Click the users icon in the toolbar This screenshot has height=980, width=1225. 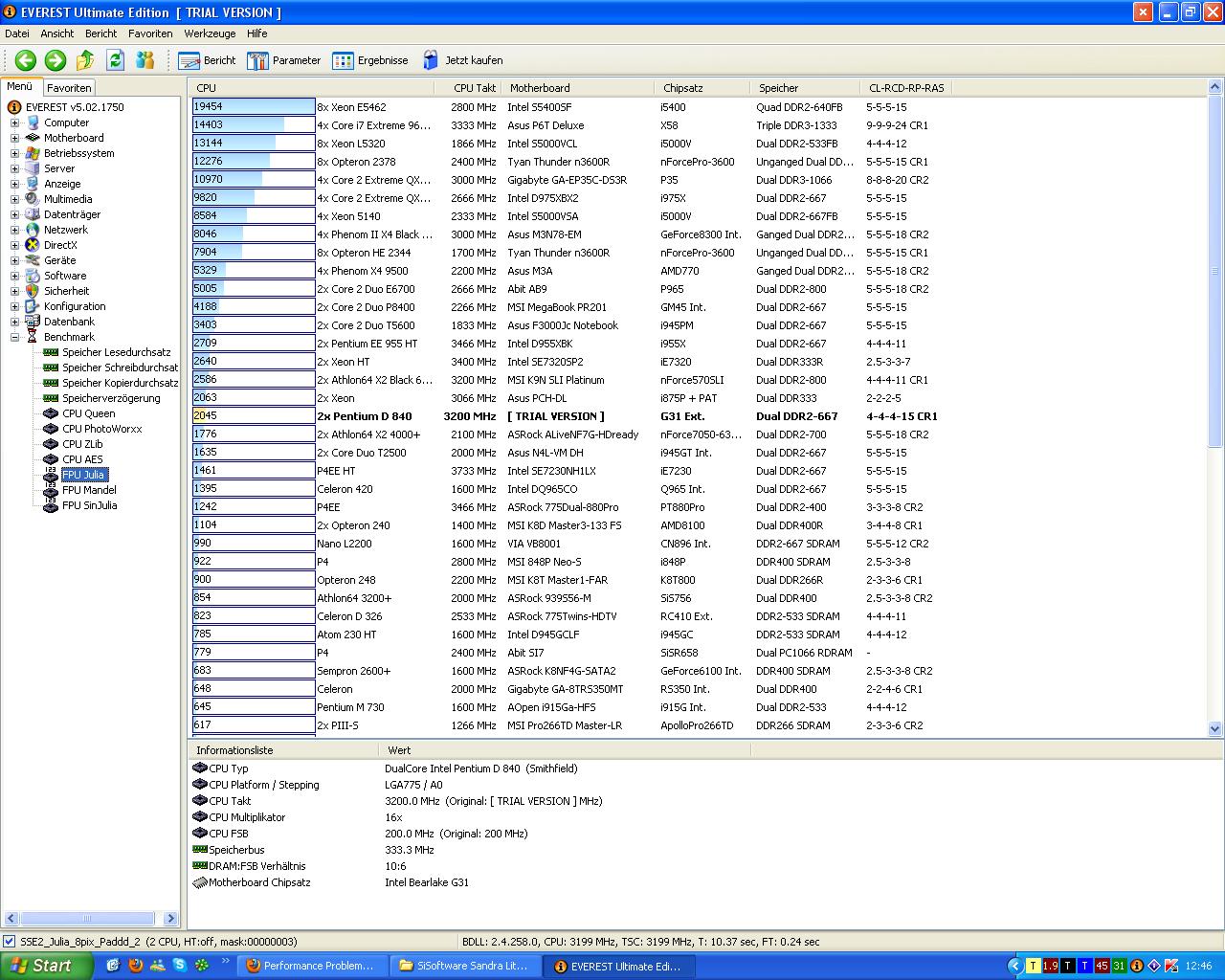[145, 60]
